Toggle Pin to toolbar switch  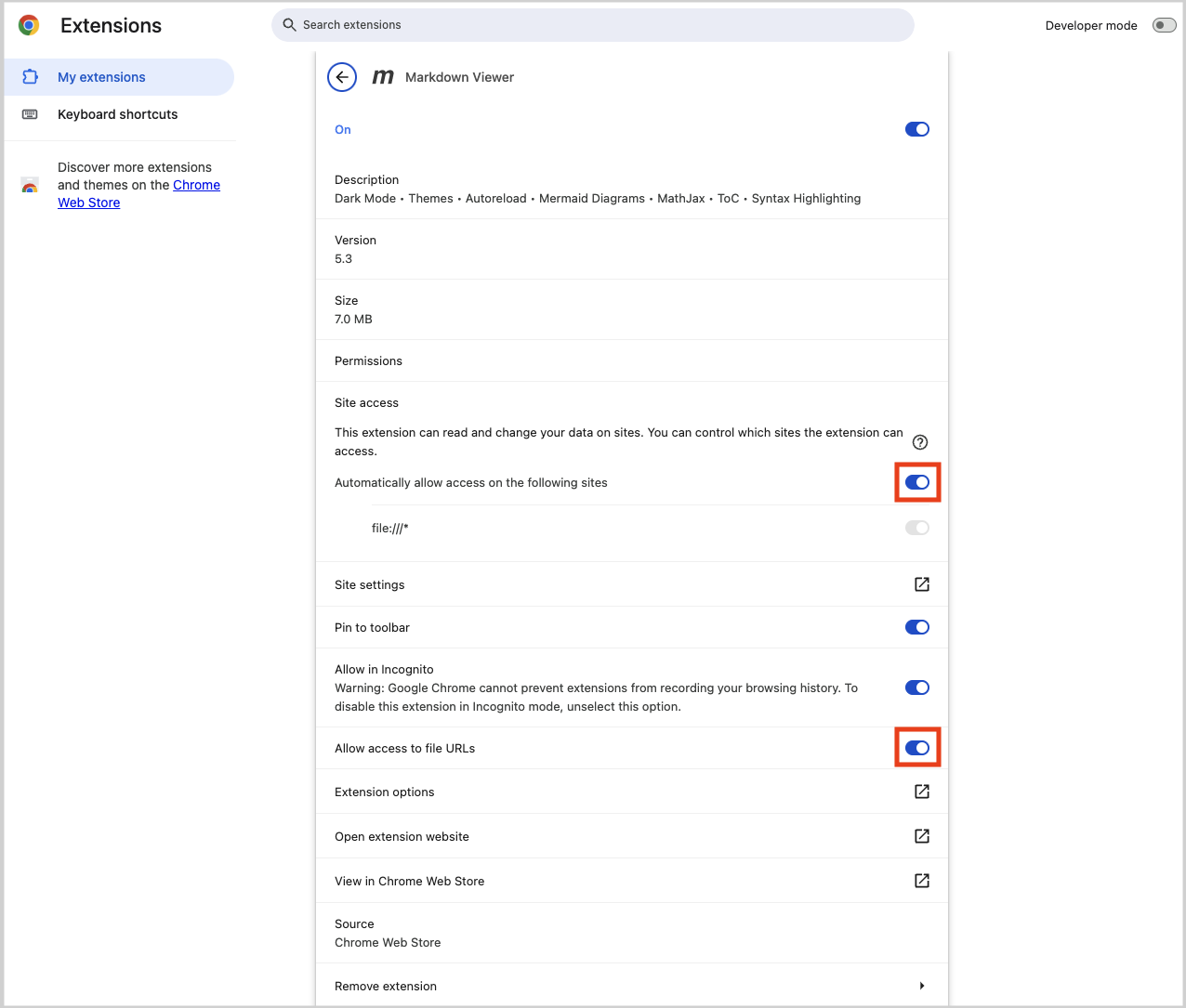coord(917,627)
